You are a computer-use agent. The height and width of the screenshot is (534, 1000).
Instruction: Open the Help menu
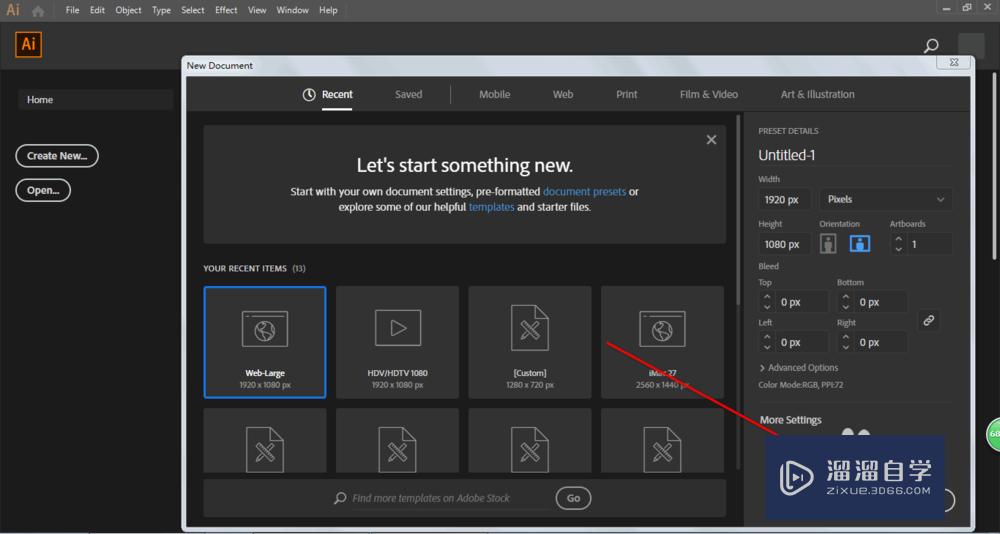tap(328, 10)
